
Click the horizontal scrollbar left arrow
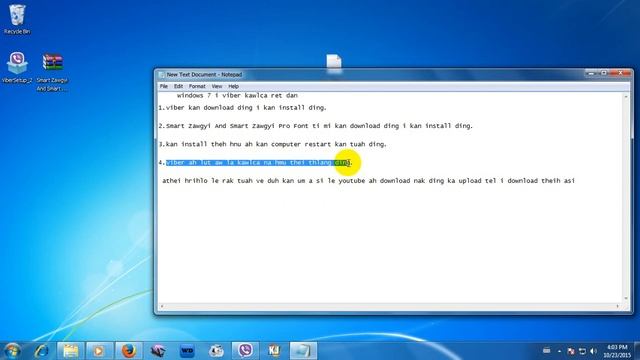coord(162,306)
